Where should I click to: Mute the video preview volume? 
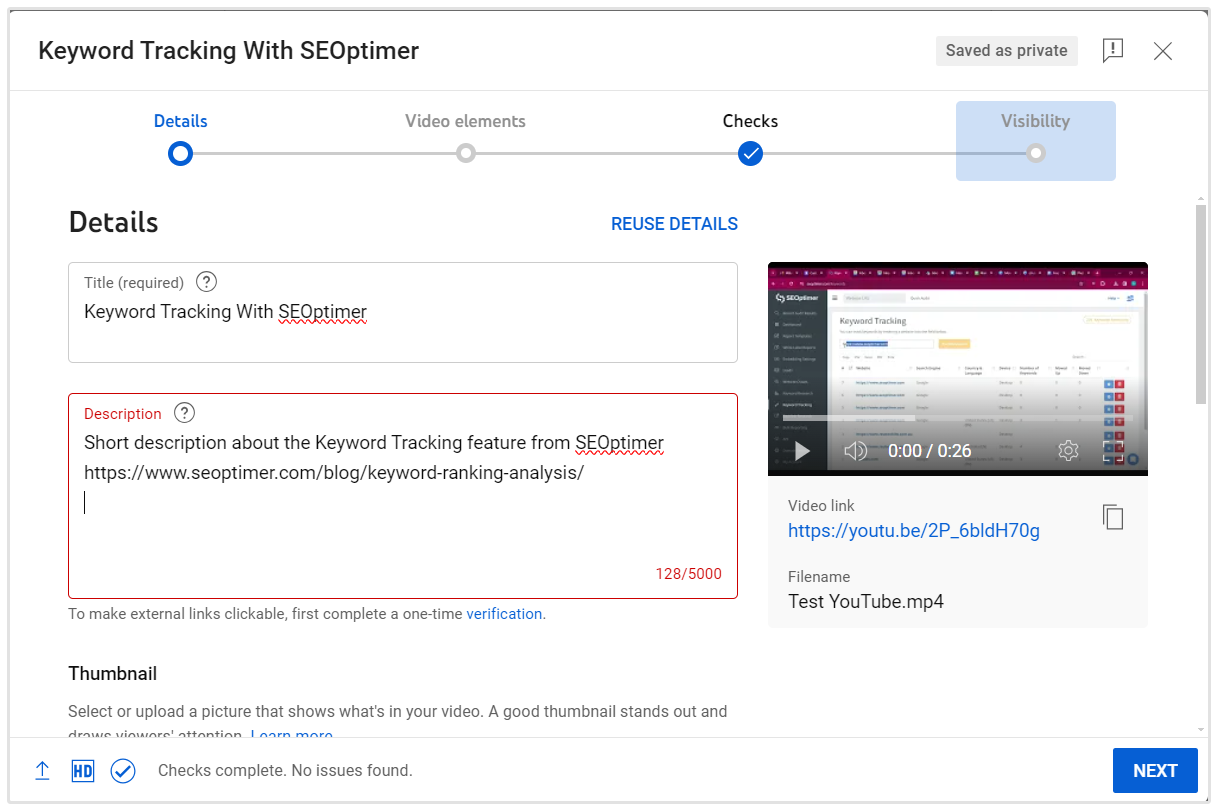point(855,451)
